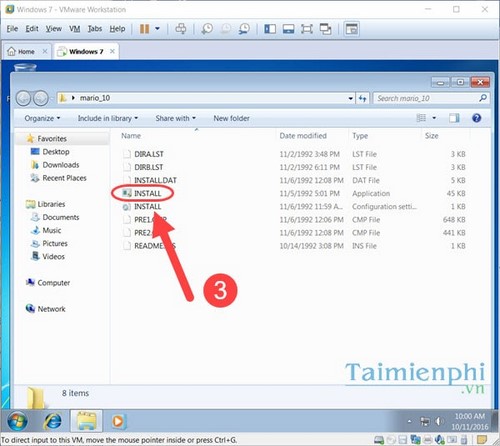Close the Windows 7 tab

tap(112, 51)
